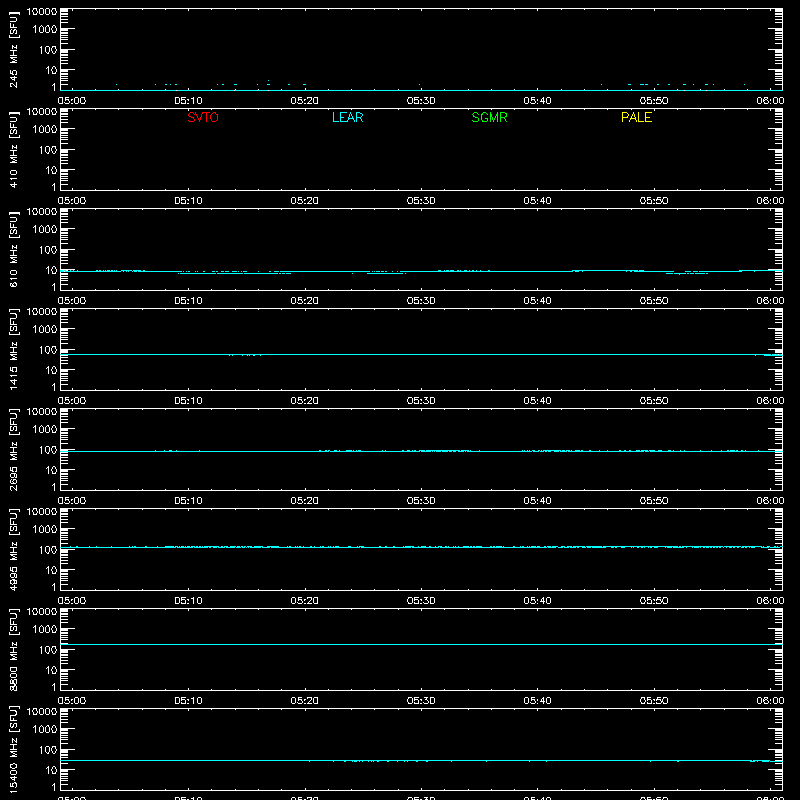Image resolution: width=800 pixels, height=800 pixels.
Task: Click the 05:20 time label under 2695 MHz plot
Action: click(305, 501)
